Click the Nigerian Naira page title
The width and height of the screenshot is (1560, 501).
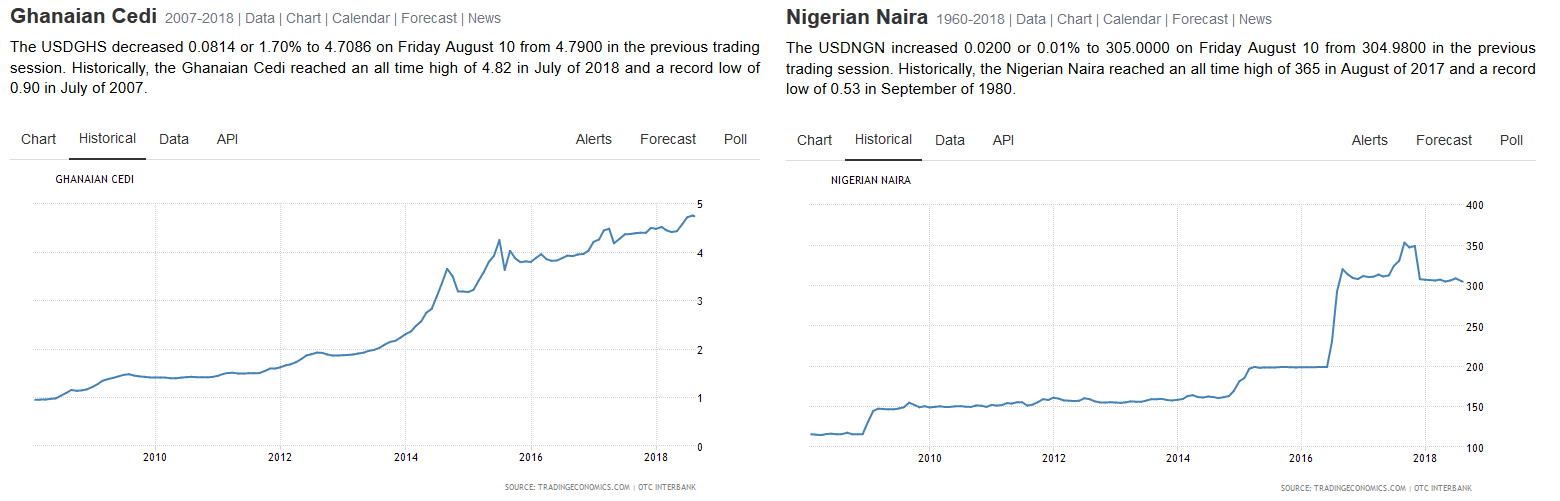coord(857,18)
